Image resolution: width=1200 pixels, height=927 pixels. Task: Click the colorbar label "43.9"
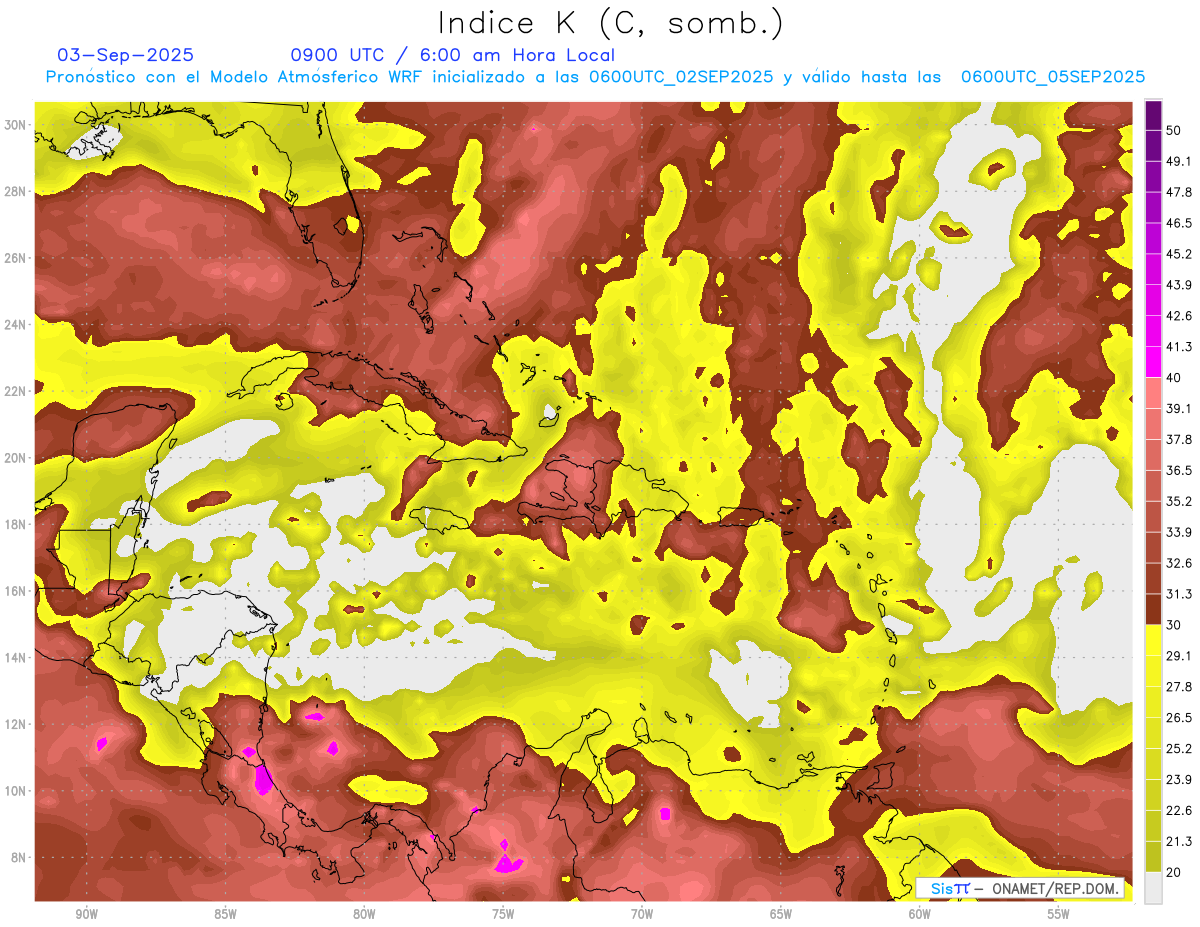1179,285
